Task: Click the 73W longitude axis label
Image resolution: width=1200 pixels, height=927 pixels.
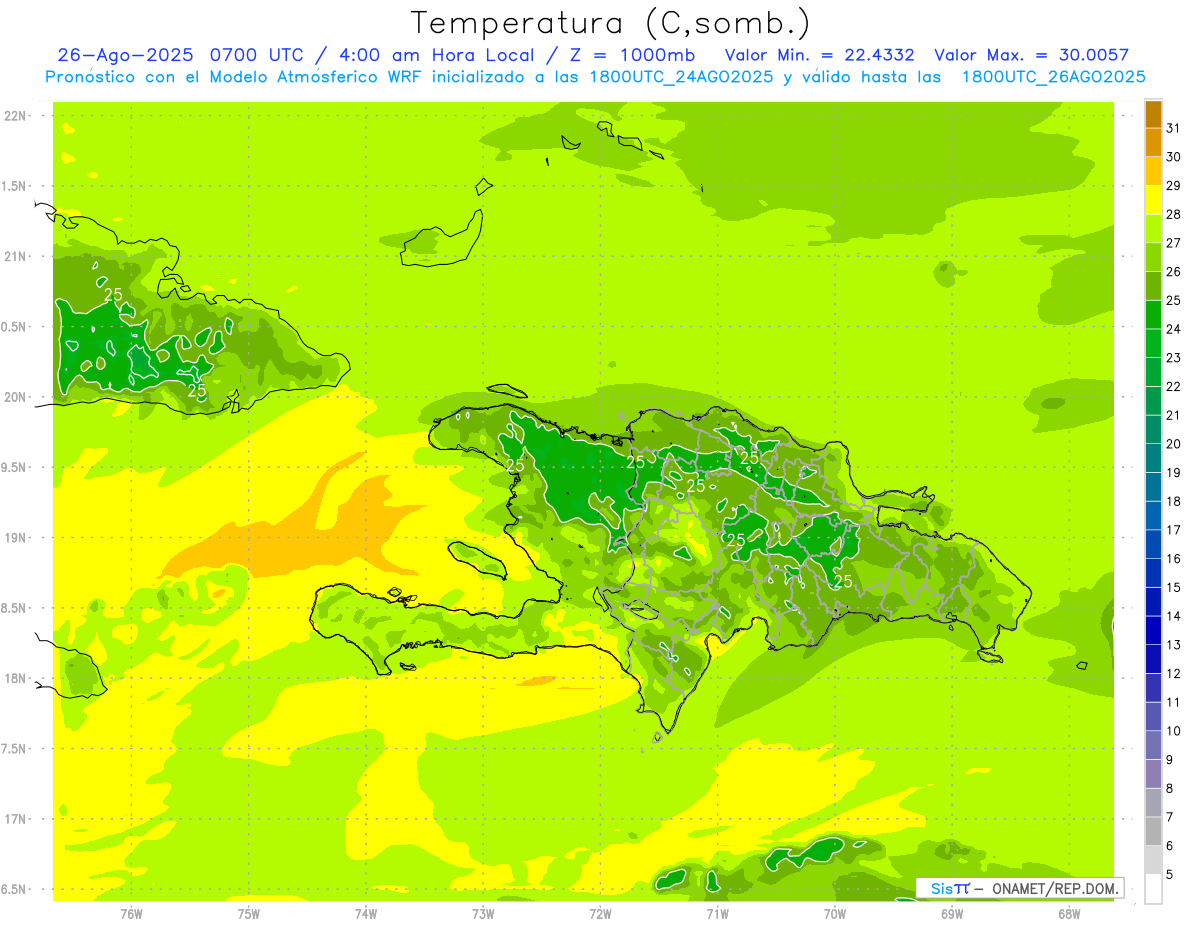Action: point(483,914)
